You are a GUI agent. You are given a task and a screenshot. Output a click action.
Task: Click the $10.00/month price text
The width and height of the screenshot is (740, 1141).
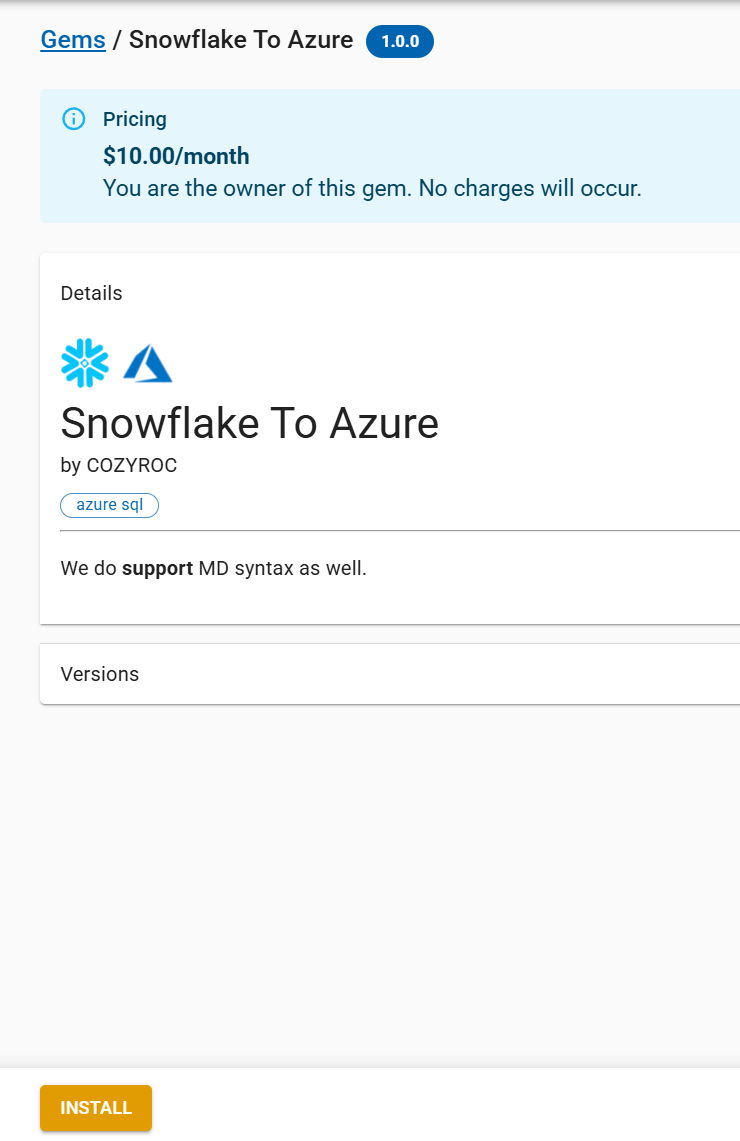(x=176, y=156)
